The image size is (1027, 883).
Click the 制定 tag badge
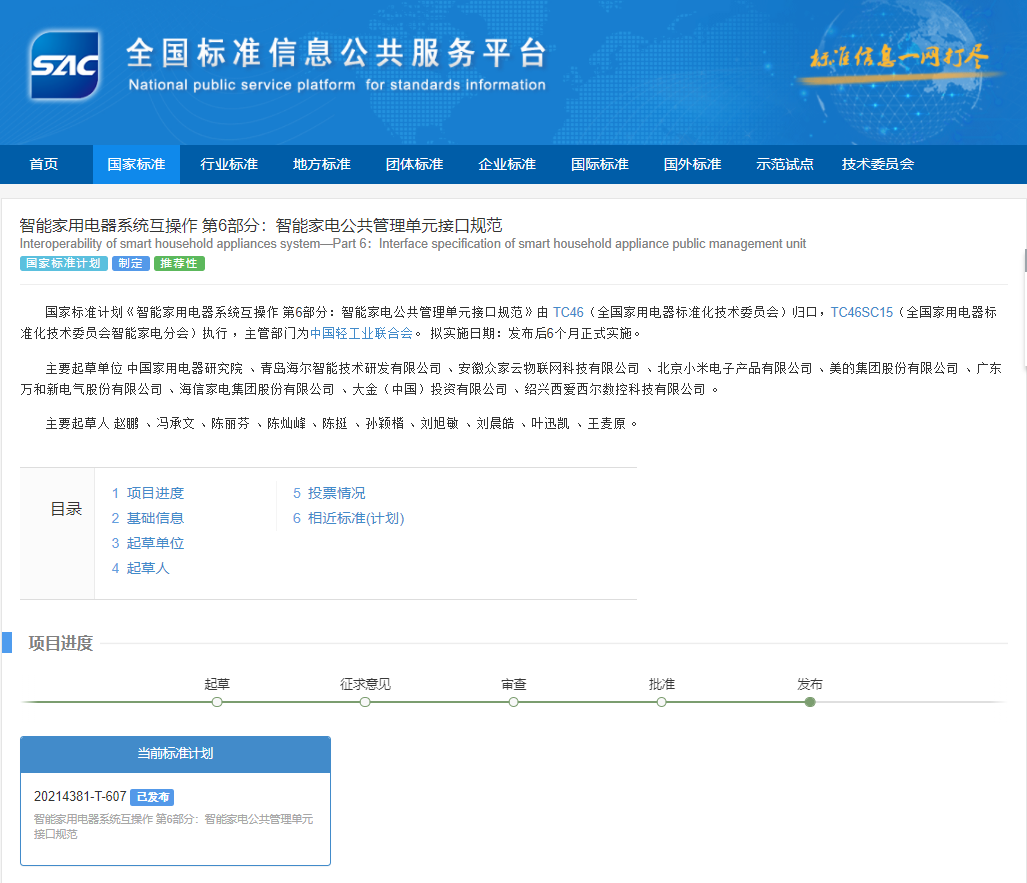coord(130,263)
